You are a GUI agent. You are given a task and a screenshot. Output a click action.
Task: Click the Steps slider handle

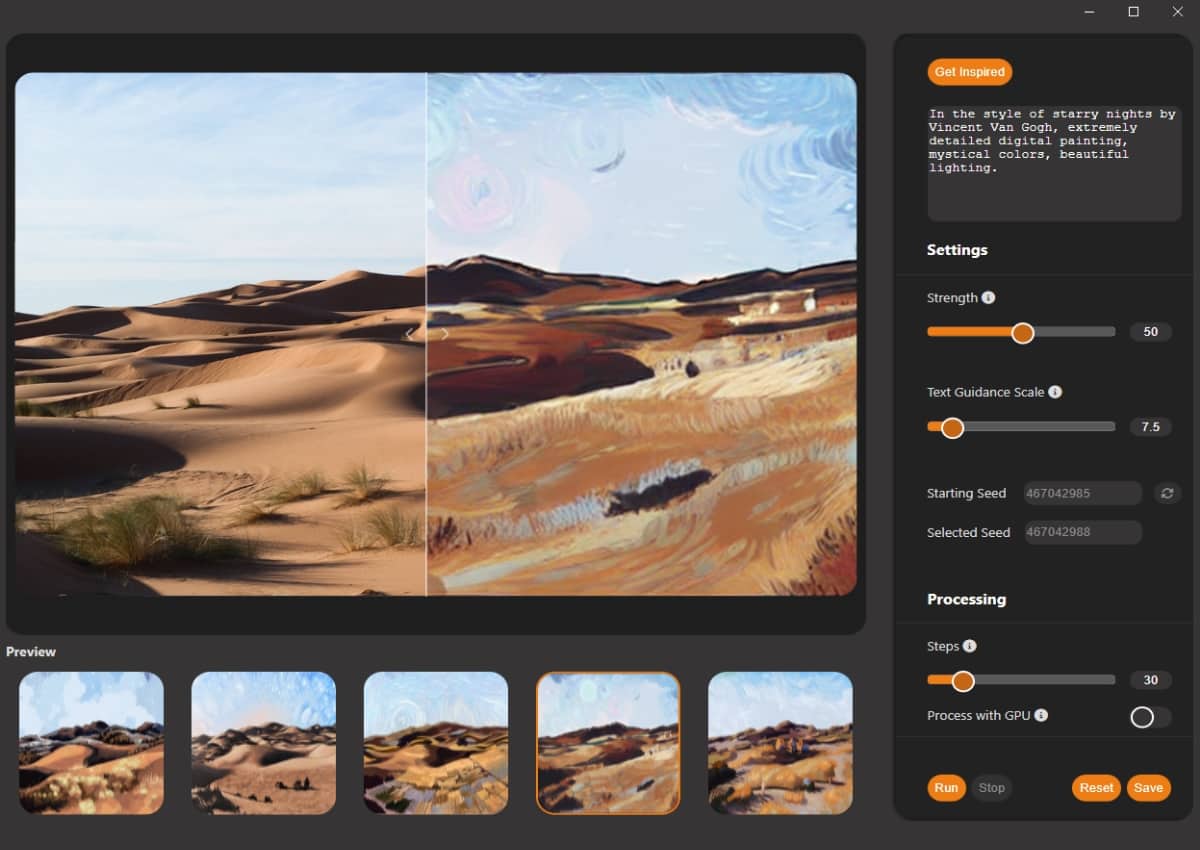963,680
